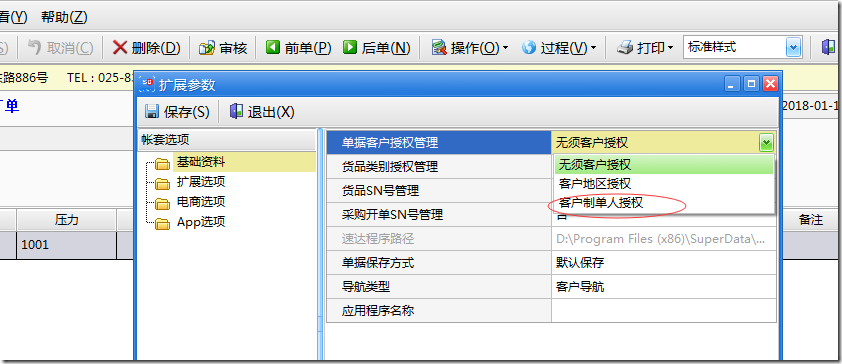Image resolution: width=842 pixels, height=364 pixels.
Task: Click the 取消(C) toolbar button
Action: pyautogui.click(x=60, y=48)
